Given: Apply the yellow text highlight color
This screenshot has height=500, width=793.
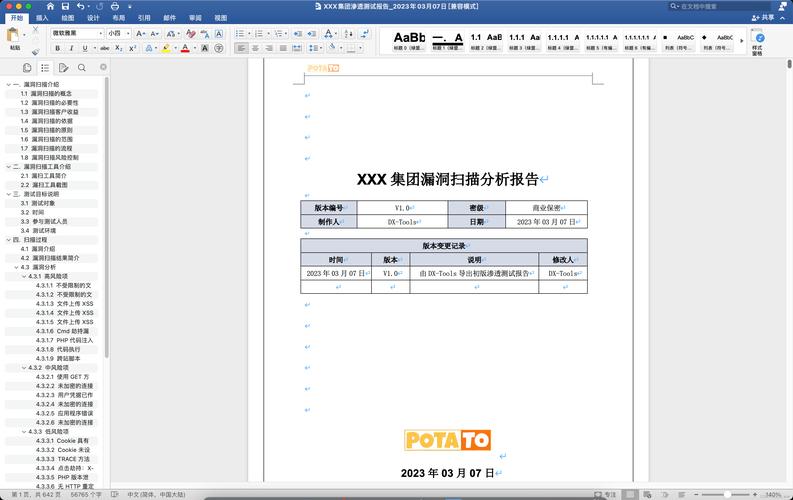Looking at the screenshot, I should click(x=165, y=48).
